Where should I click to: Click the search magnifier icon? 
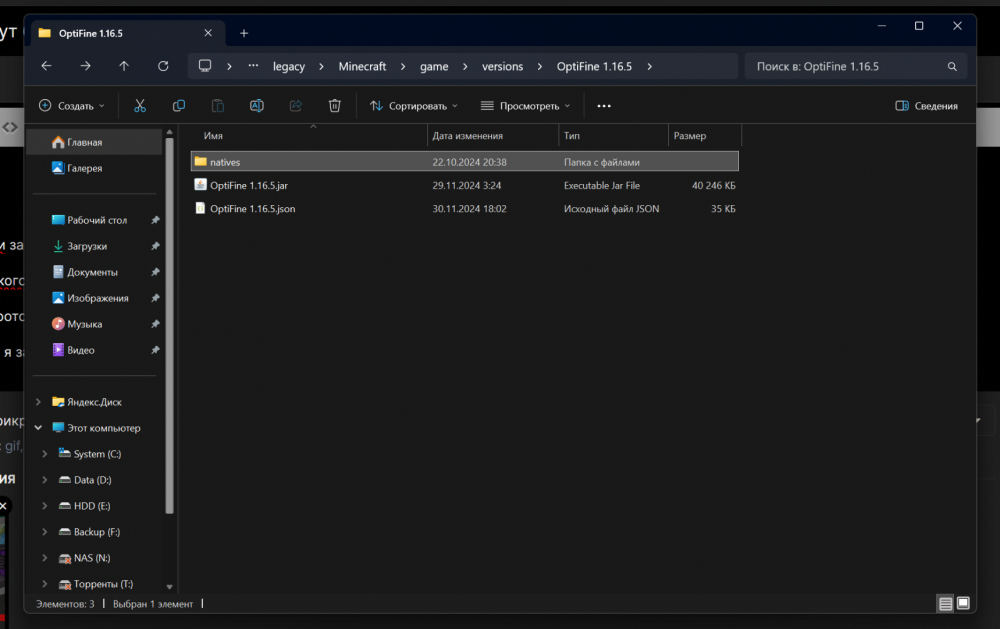952,66
